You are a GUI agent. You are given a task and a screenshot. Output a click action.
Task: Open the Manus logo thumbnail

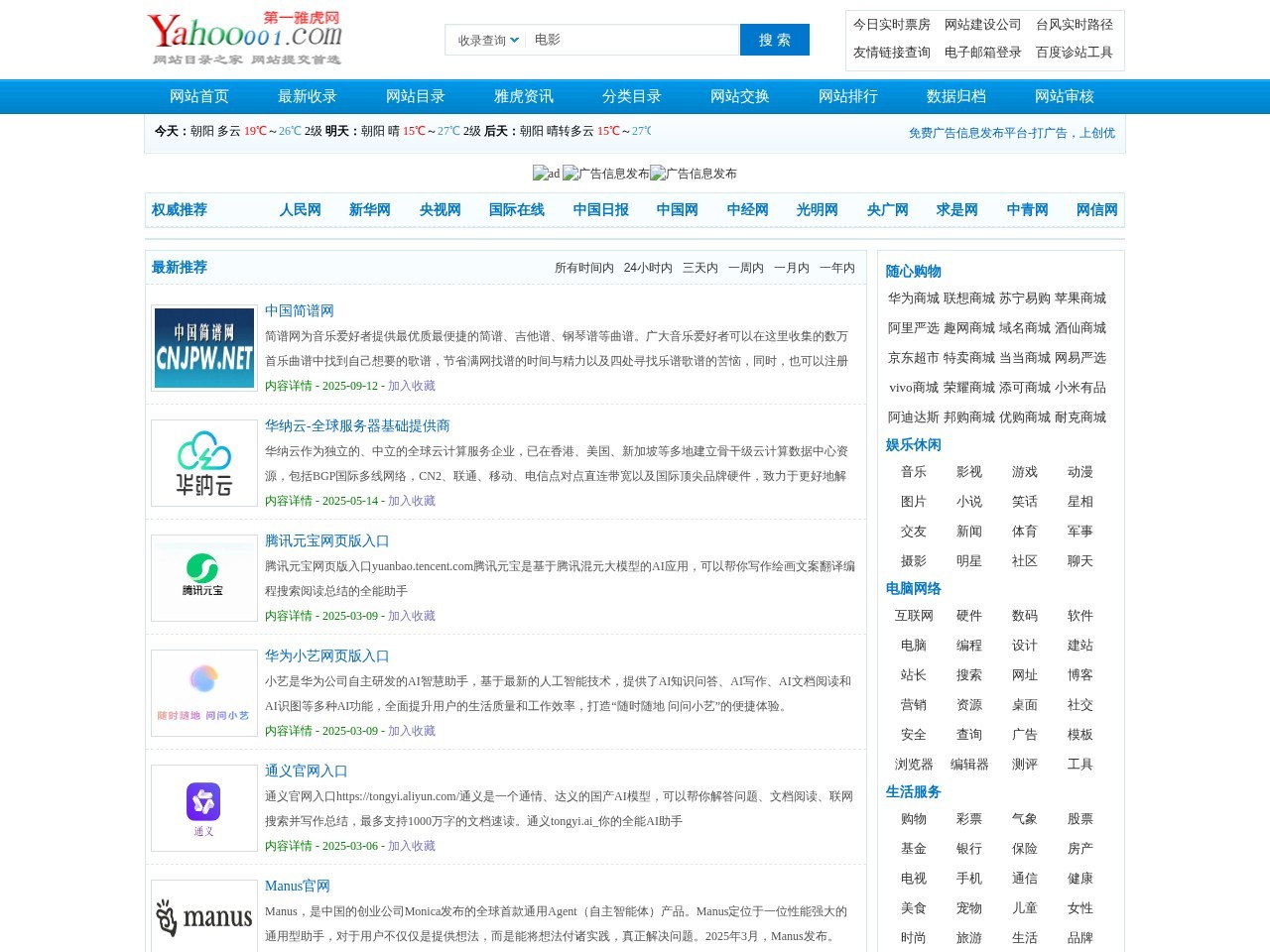pos(204,917)
